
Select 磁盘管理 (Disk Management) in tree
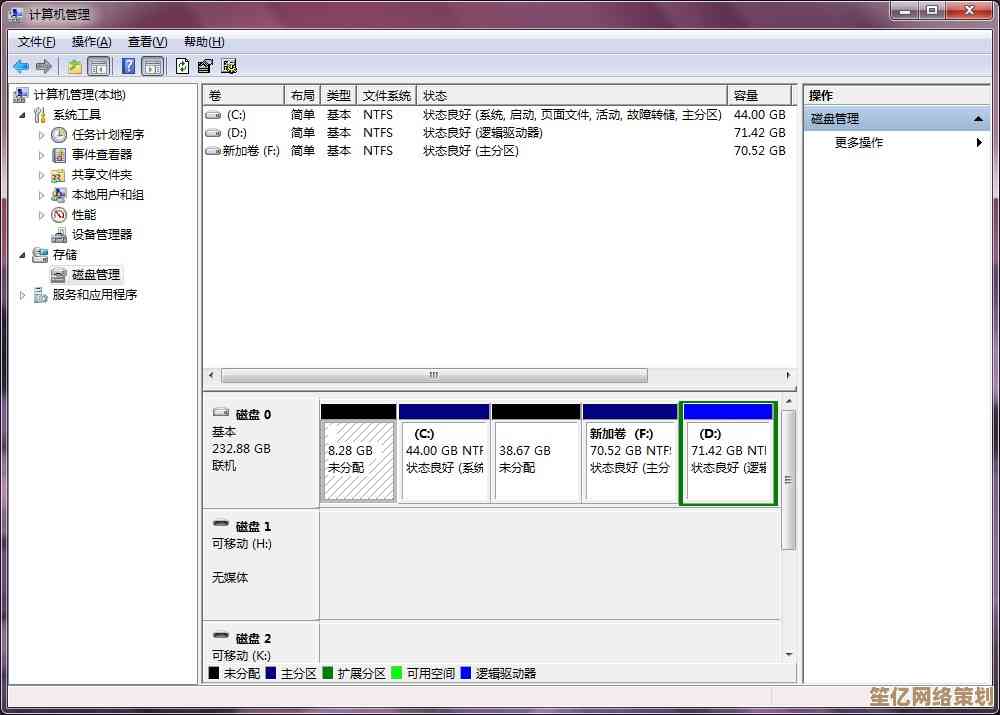pos(95,275)
